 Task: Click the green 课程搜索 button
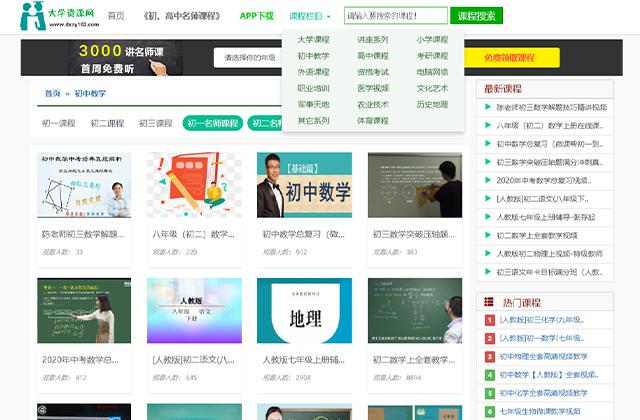point(476,16)
